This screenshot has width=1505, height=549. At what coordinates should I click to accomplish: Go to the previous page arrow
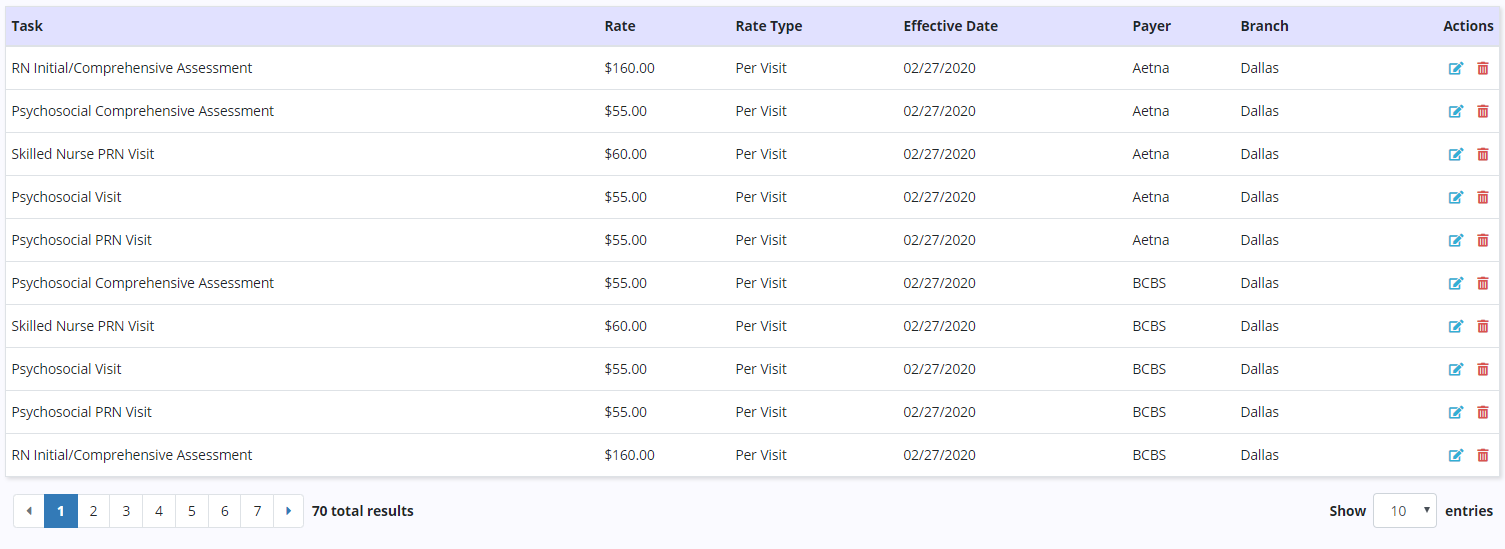29,511
